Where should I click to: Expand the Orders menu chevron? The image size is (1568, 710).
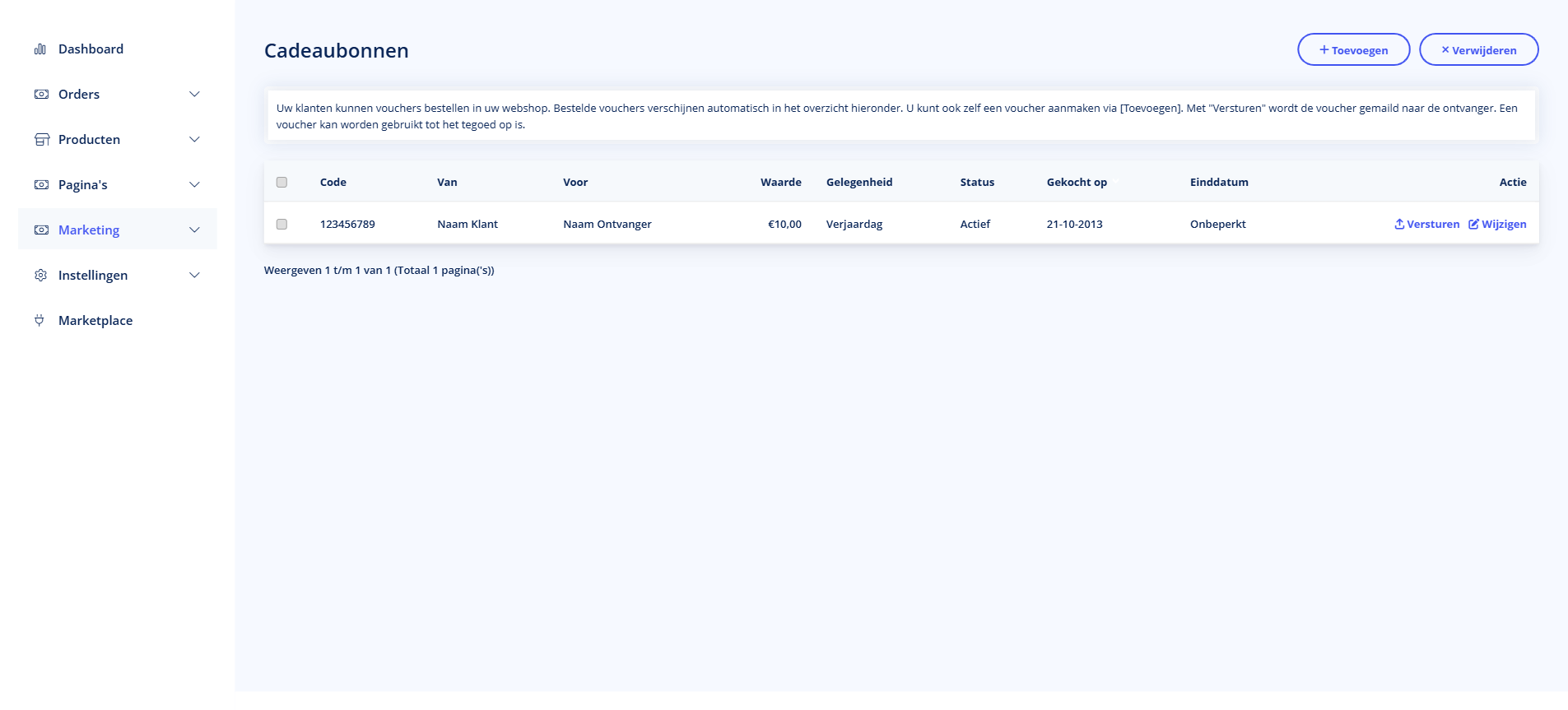(x=194, y=95)
